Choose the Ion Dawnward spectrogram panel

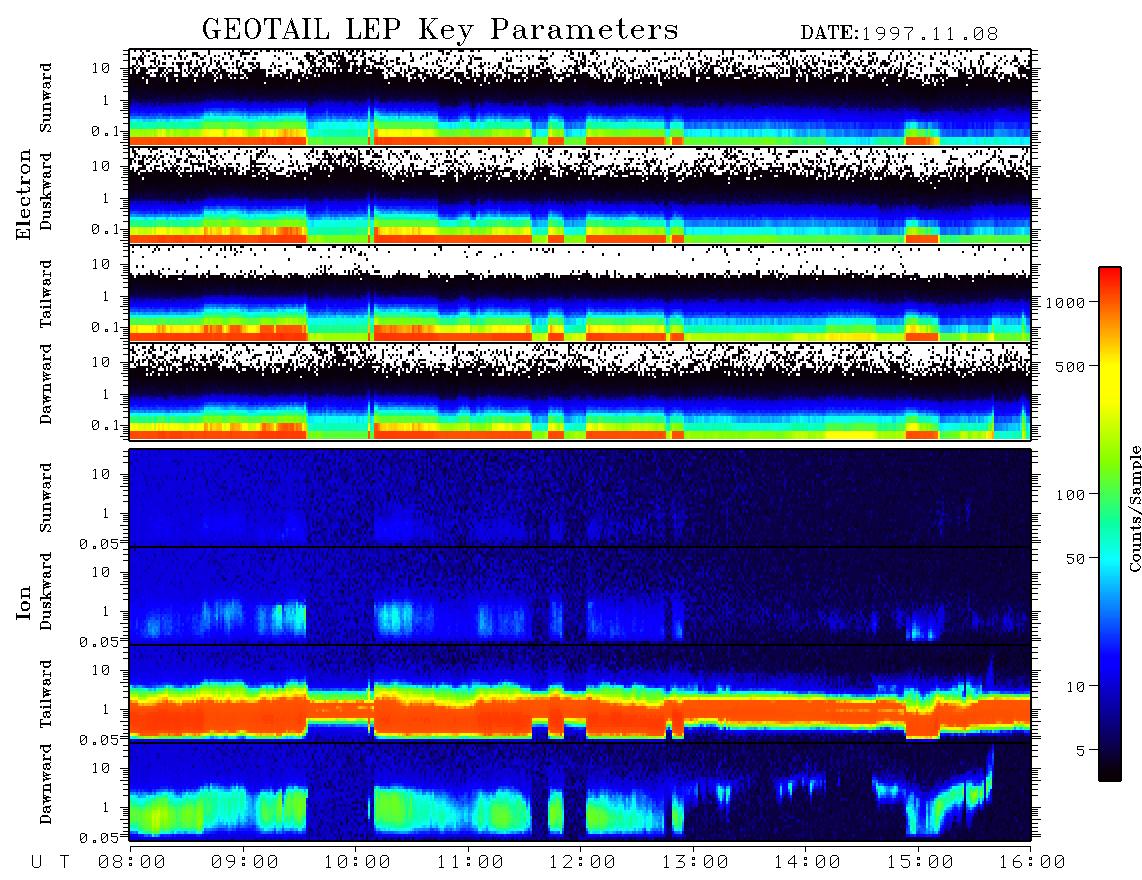pyautogui.click(x=580, y=792)
